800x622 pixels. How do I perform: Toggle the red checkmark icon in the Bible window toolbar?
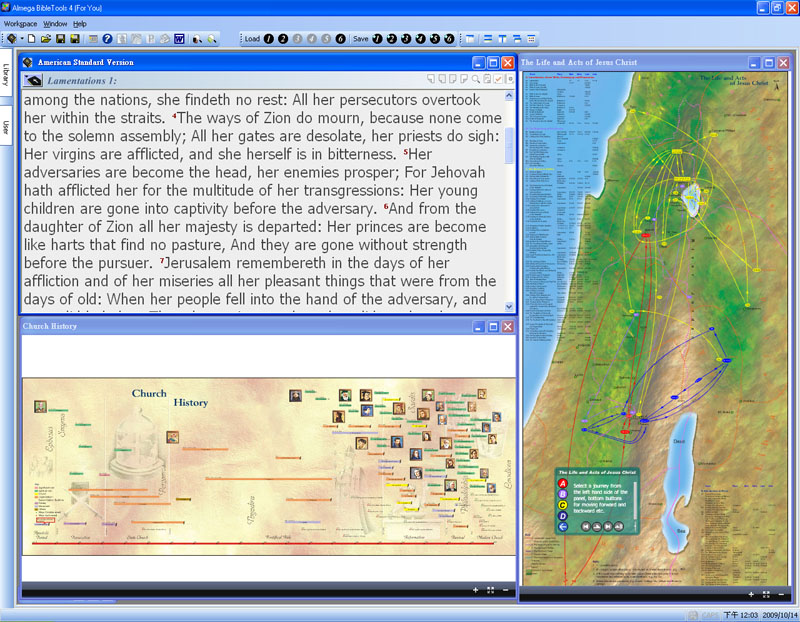click(x=498, y=79)
